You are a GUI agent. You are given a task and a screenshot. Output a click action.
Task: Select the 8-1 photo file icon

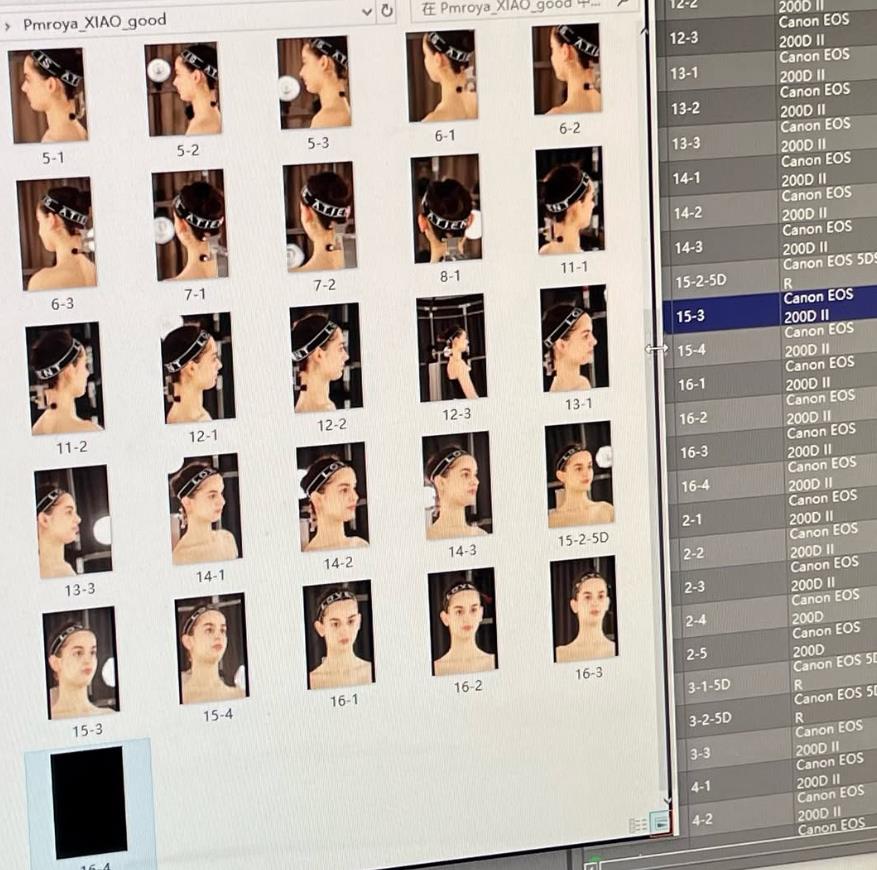click(446, 208)
